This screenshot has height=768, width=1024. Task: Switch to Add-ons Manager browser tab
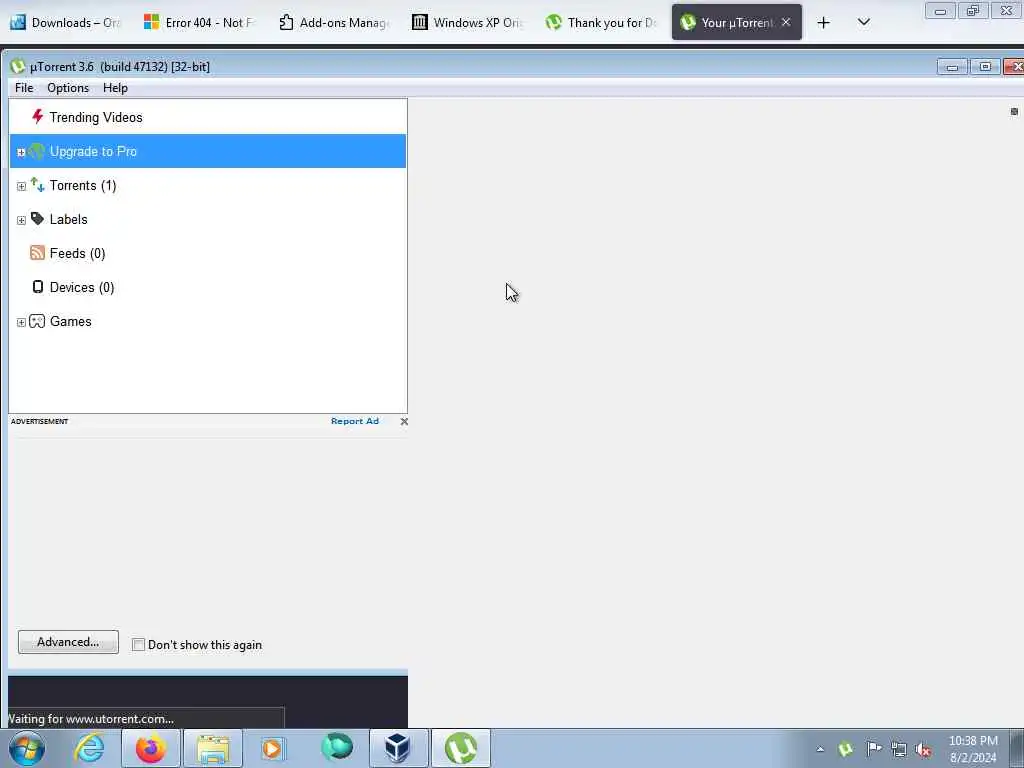pos(334,22)
